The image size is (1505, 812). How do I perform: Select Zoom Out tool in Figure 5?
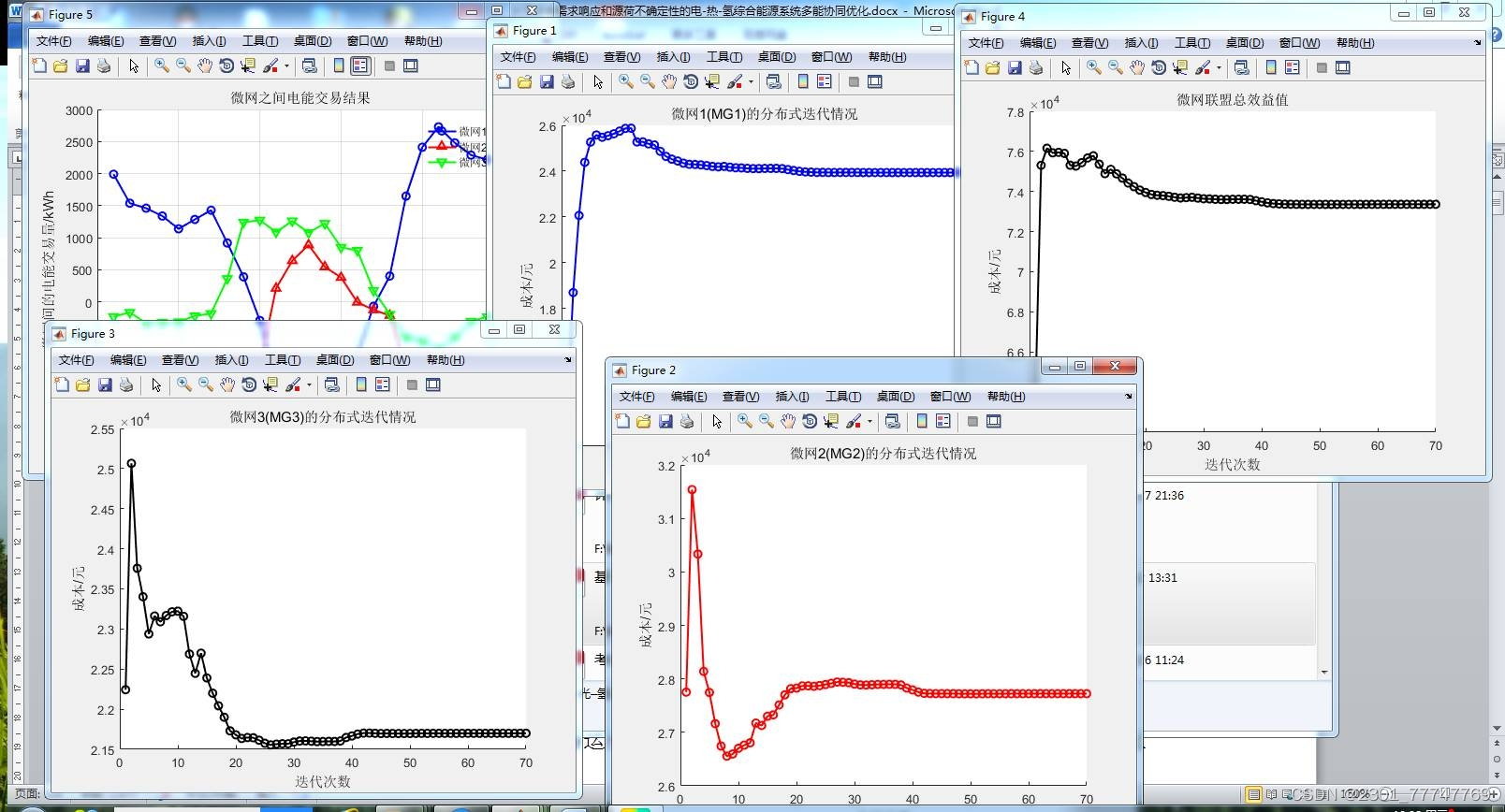coord(183,65)
